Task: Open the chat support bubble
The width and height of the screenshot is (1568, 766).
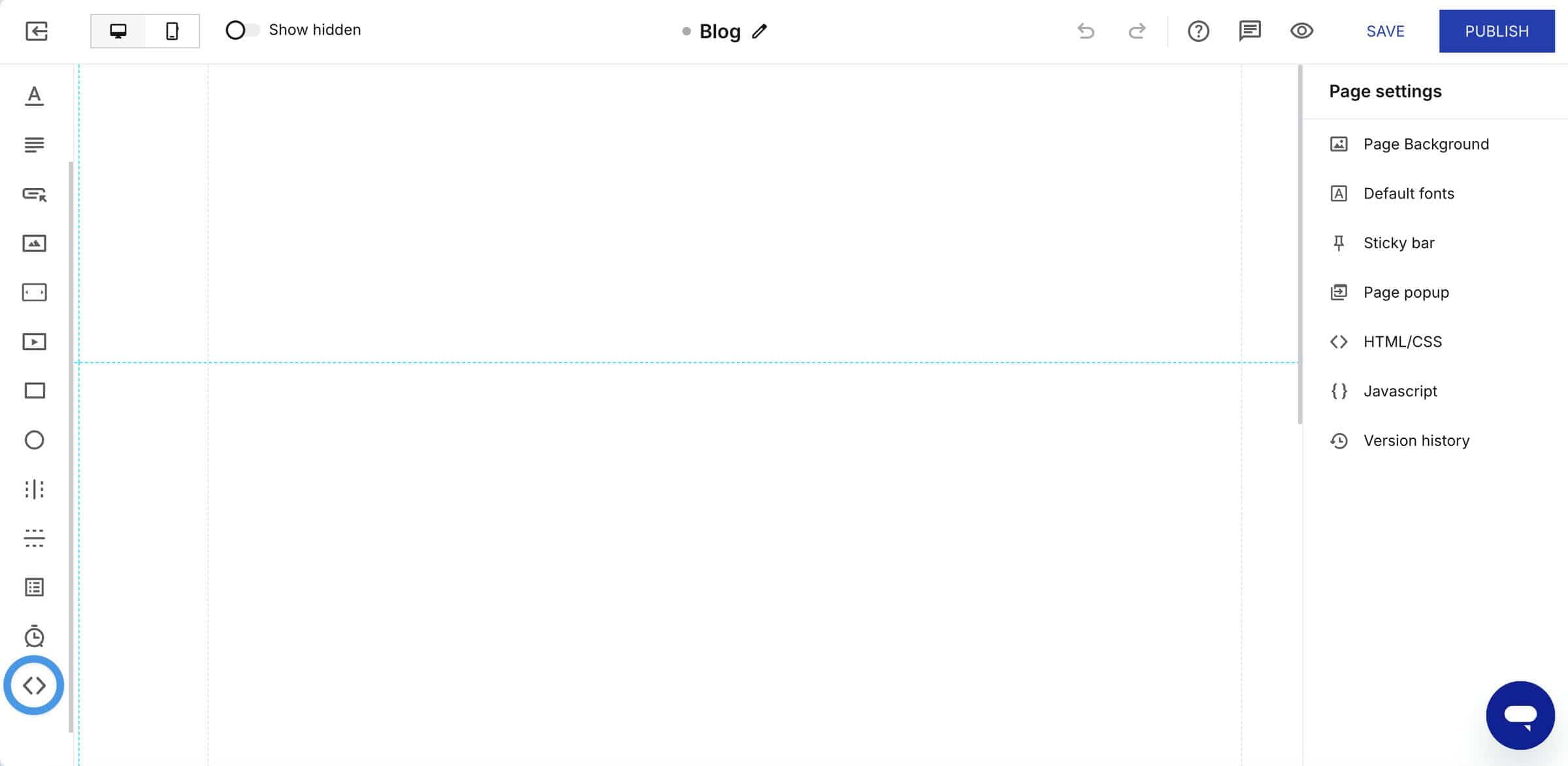Action: tap(1520, 716)
